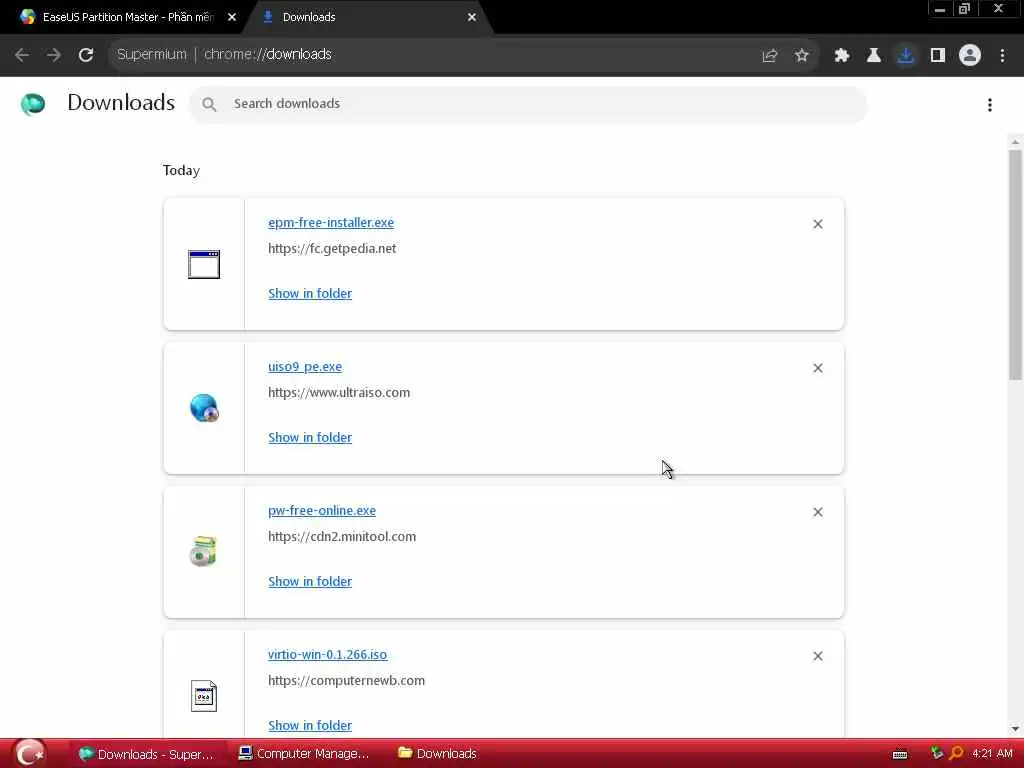
Task: Go forward using the browser forward arrow
Action: [54, 55]
